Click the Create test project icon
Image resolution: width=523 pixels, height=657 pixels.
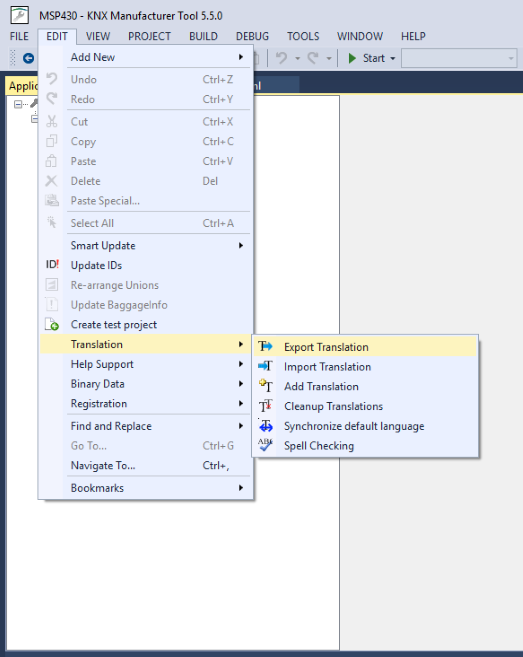tap(52, 324)
